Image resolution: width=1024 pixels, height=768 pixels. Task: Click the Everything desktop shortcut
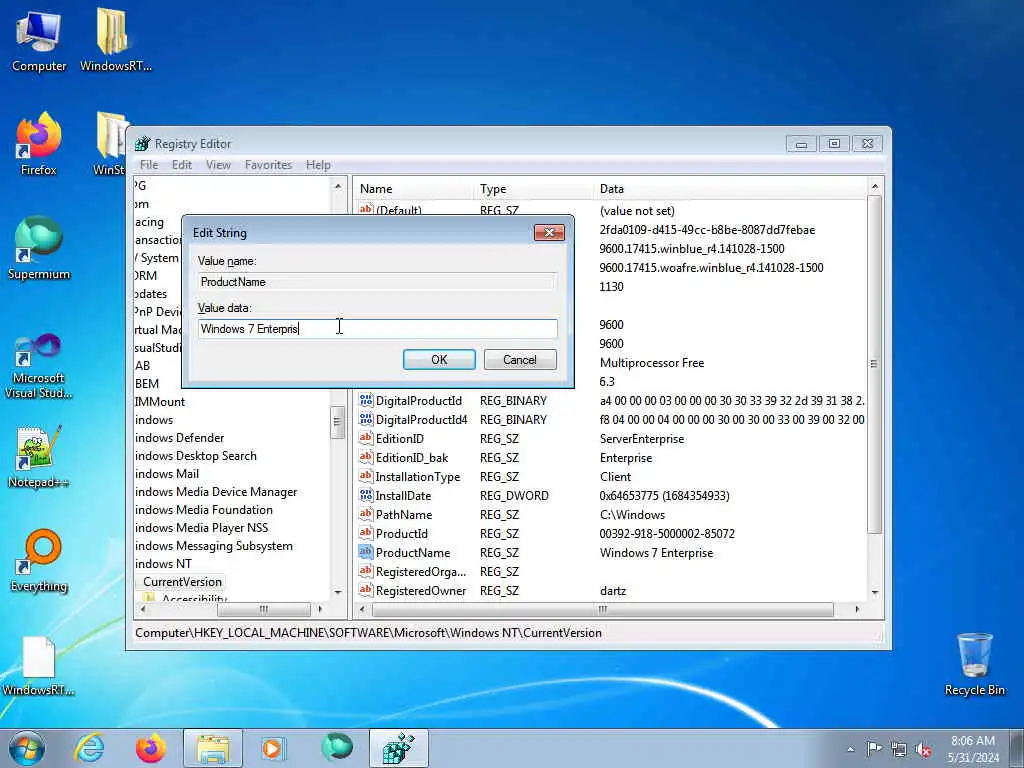pos(39,561)
